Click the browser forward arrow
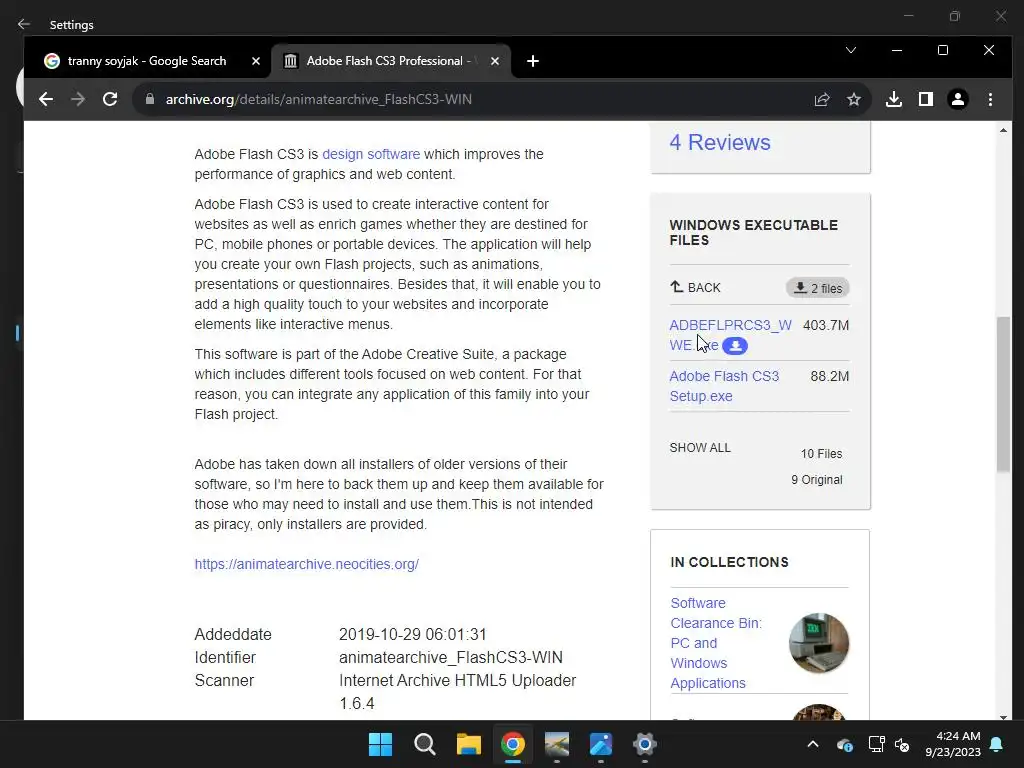1024x768 pixels. (x=78, y=99)
